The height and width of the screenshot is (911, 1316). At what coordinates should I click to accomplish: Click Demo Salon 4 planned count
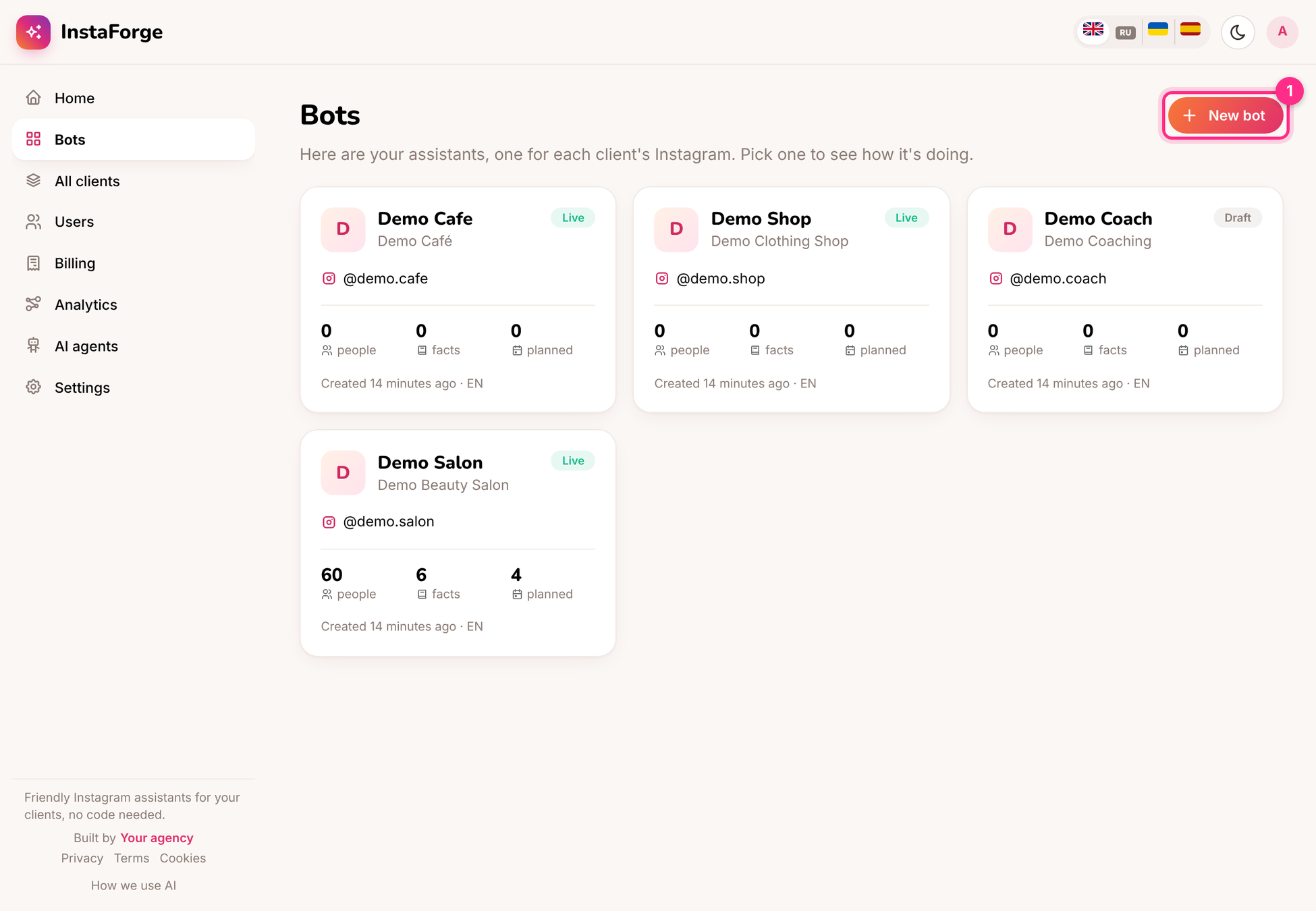coord(516,575)
